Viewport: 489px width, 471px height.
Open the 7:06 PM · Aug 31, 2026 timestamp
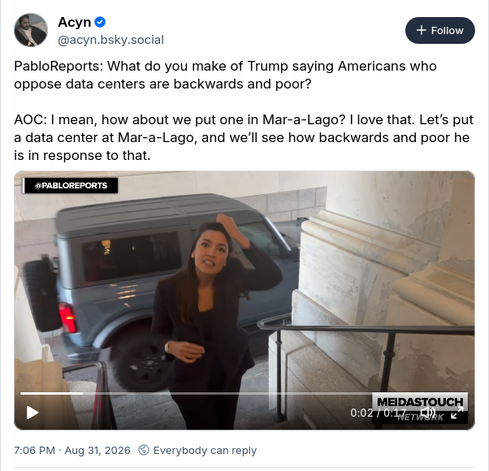[x=72, y=450]
